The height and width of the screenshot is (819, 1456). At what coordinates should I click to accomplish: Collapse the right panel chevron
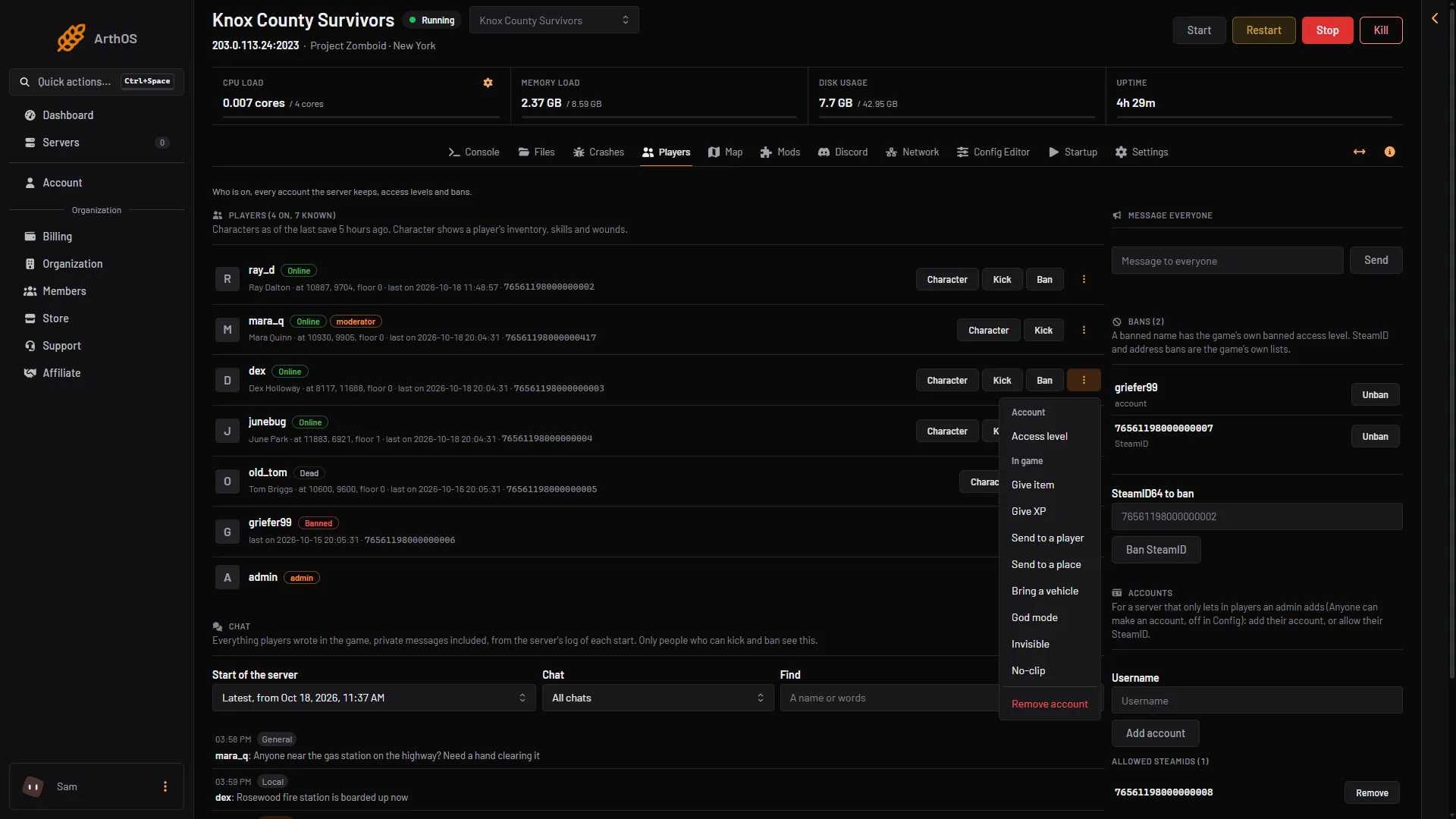tap(1435, 18)
